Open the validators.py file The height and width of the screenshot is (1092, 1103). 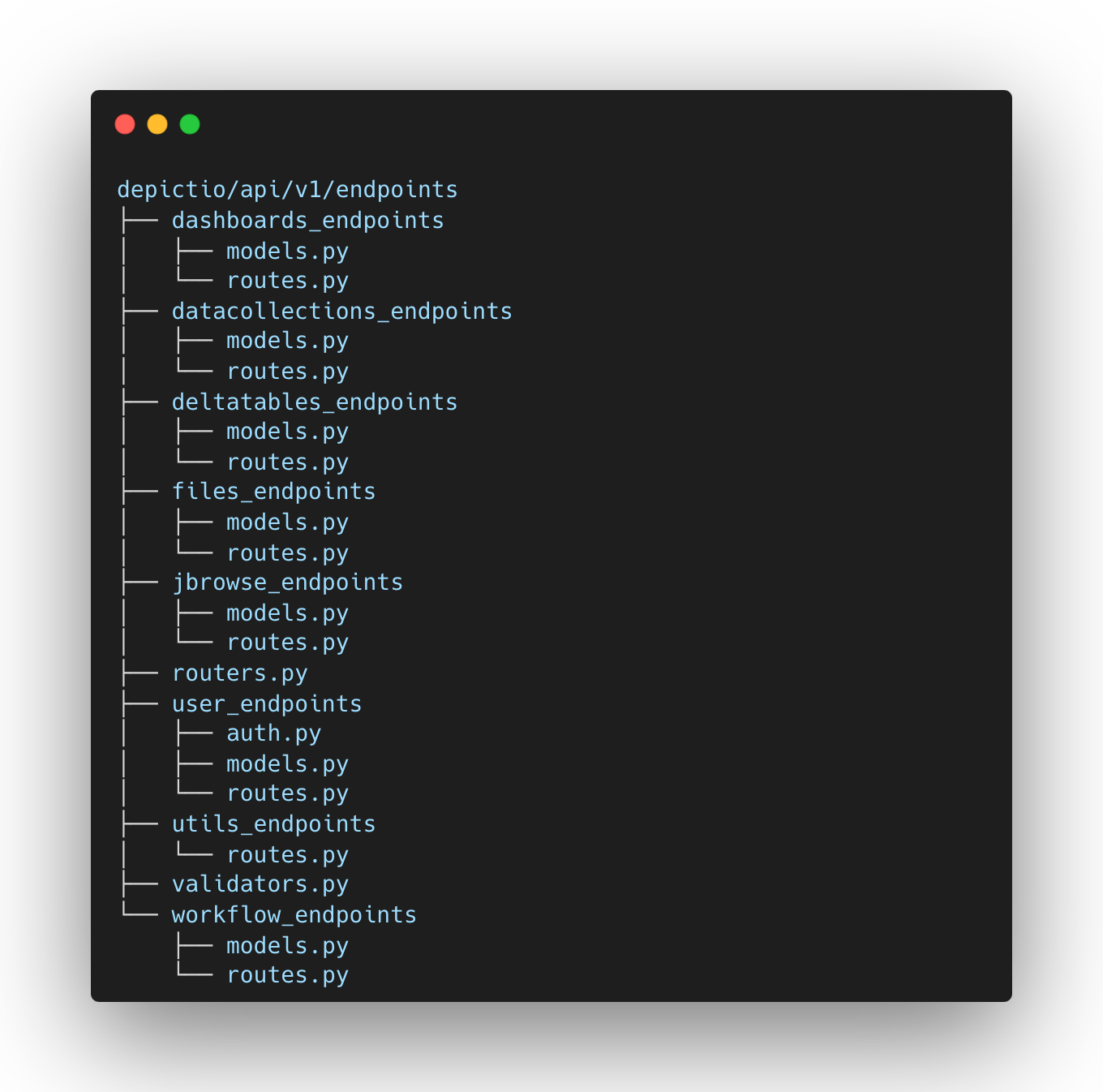pyautogui.click(x=260, y=884)
